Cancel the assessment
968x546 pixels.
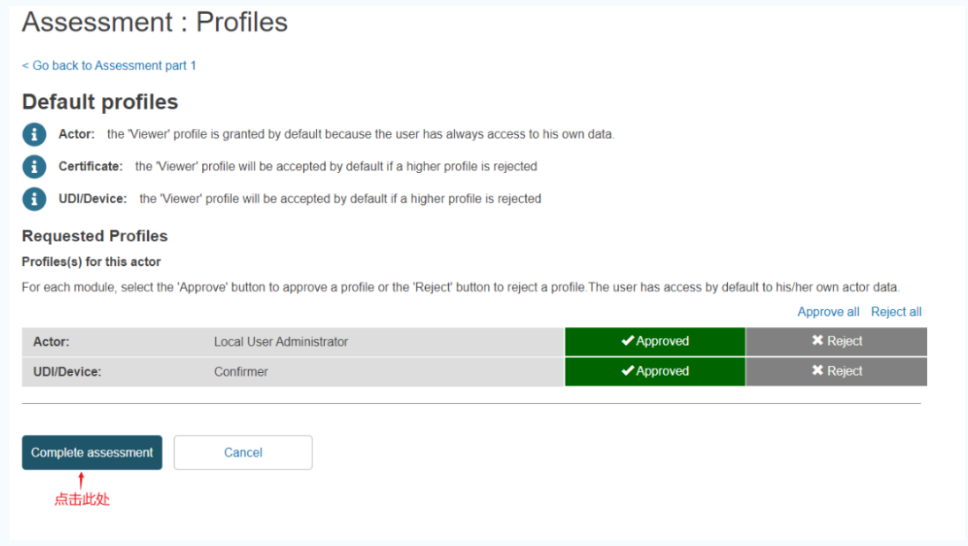pyautogui.click(x=243, y=452)
